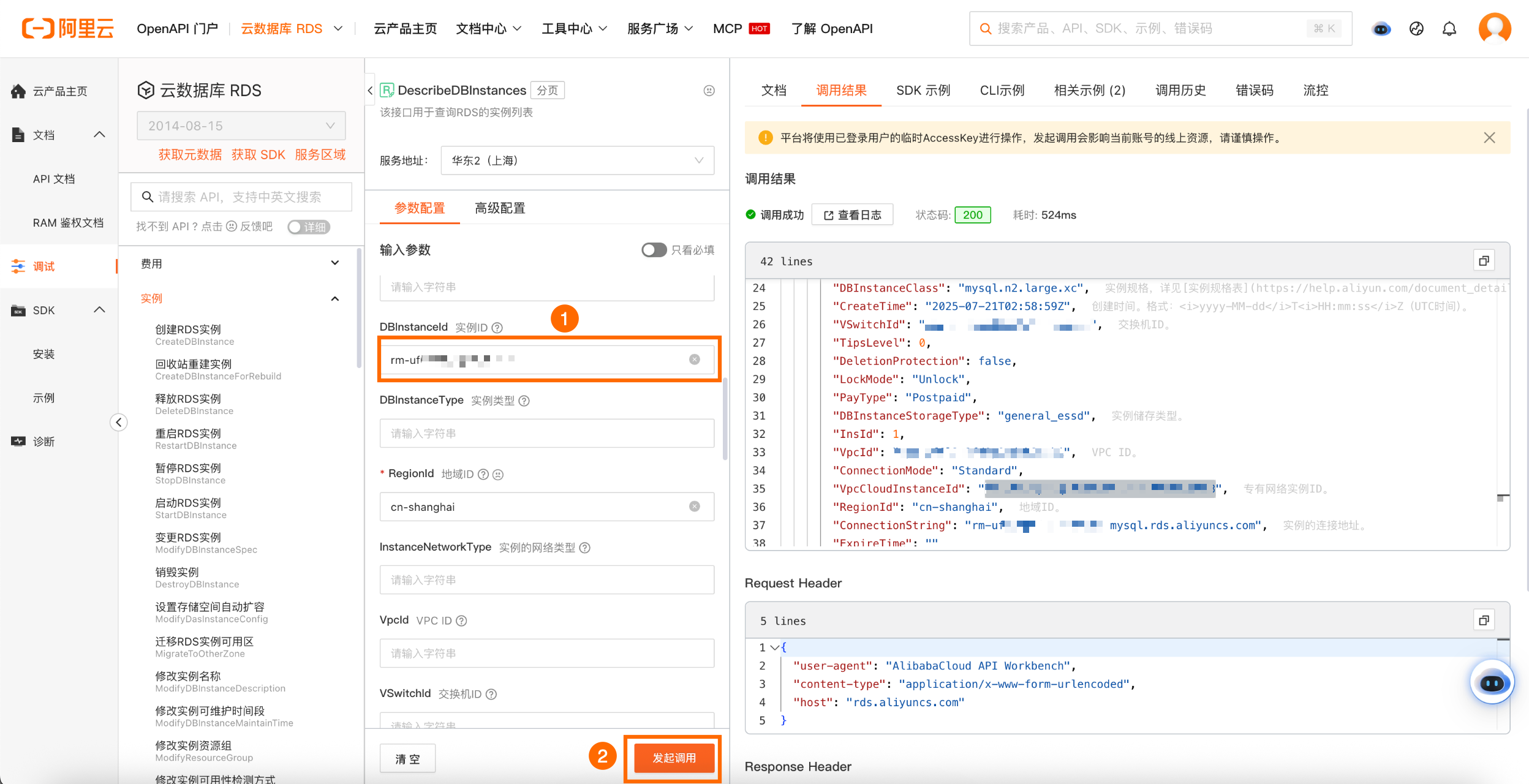Viewport: 1529px width, 784px height.
Task: Open the floating chatbot assistant bubble
Action: [x=1492, y=682]
